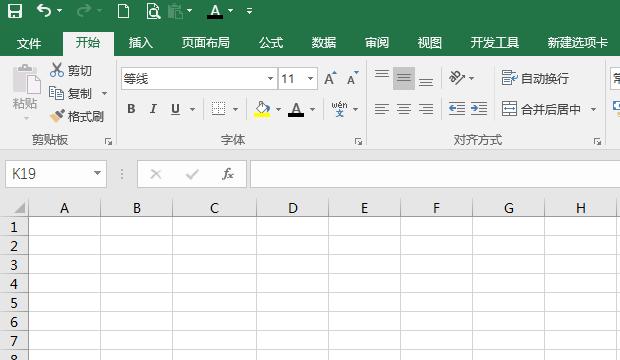Toggle Bold formatting
Screen dimensions: 620x360
point(131,109)
